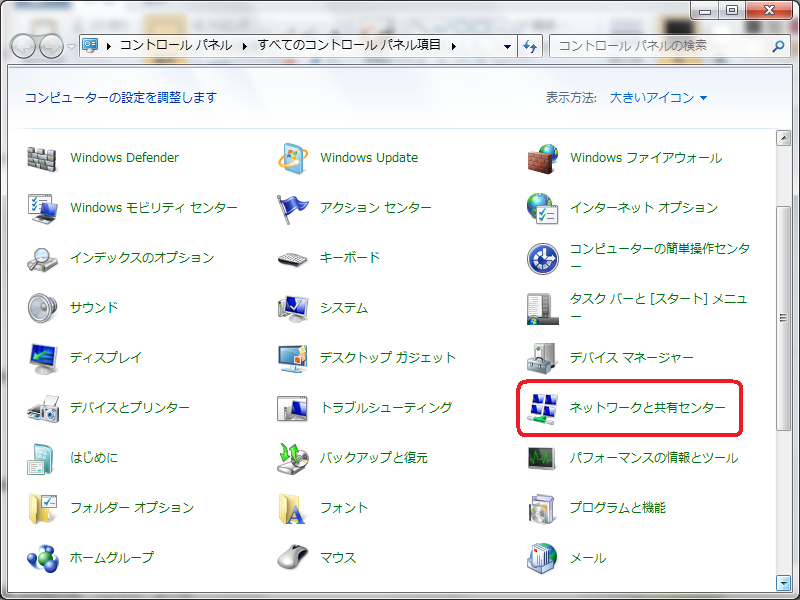Click the control panel icon in address bar

pos(90,46)
